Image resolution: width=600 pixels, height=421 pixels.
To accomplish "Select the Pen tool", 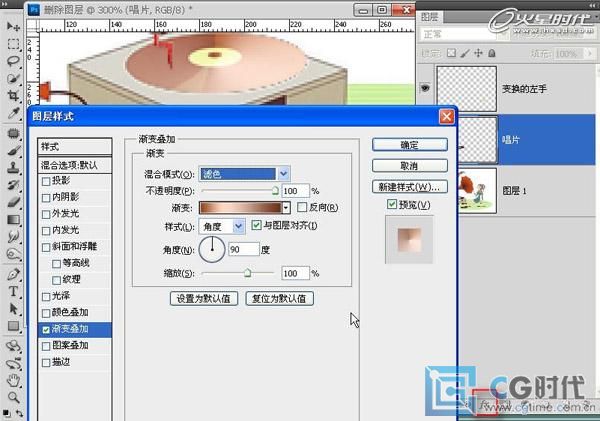I will click(x=13, y=274).
